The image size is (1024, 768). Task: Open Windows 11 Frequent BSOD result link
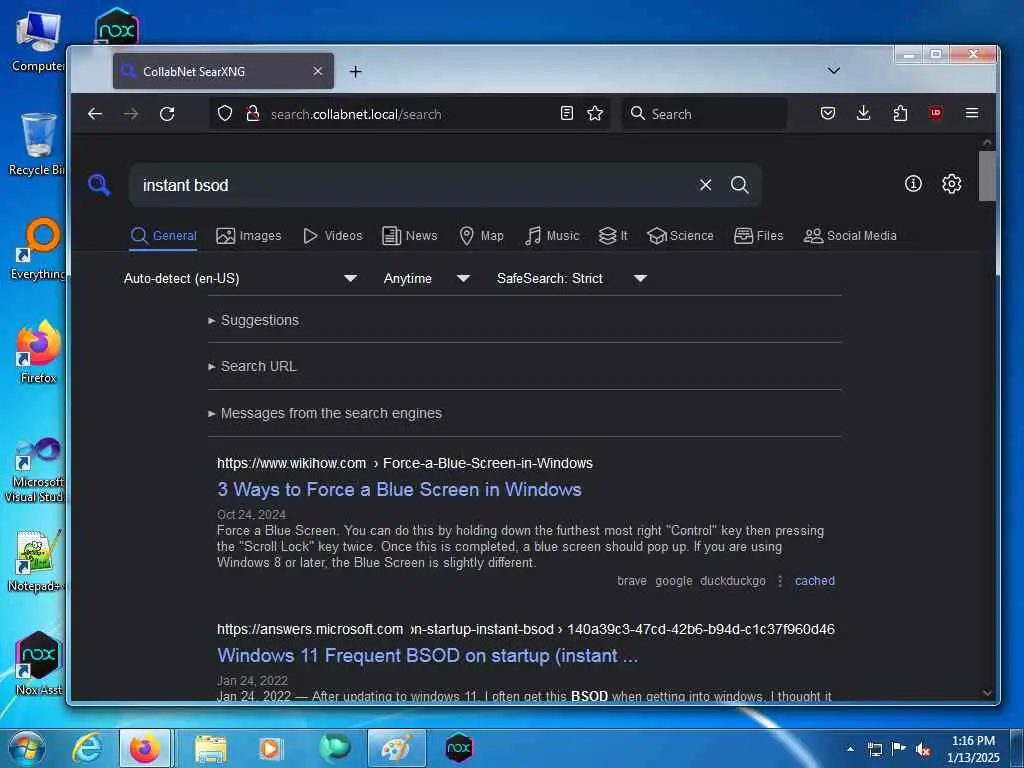point(427,655)
